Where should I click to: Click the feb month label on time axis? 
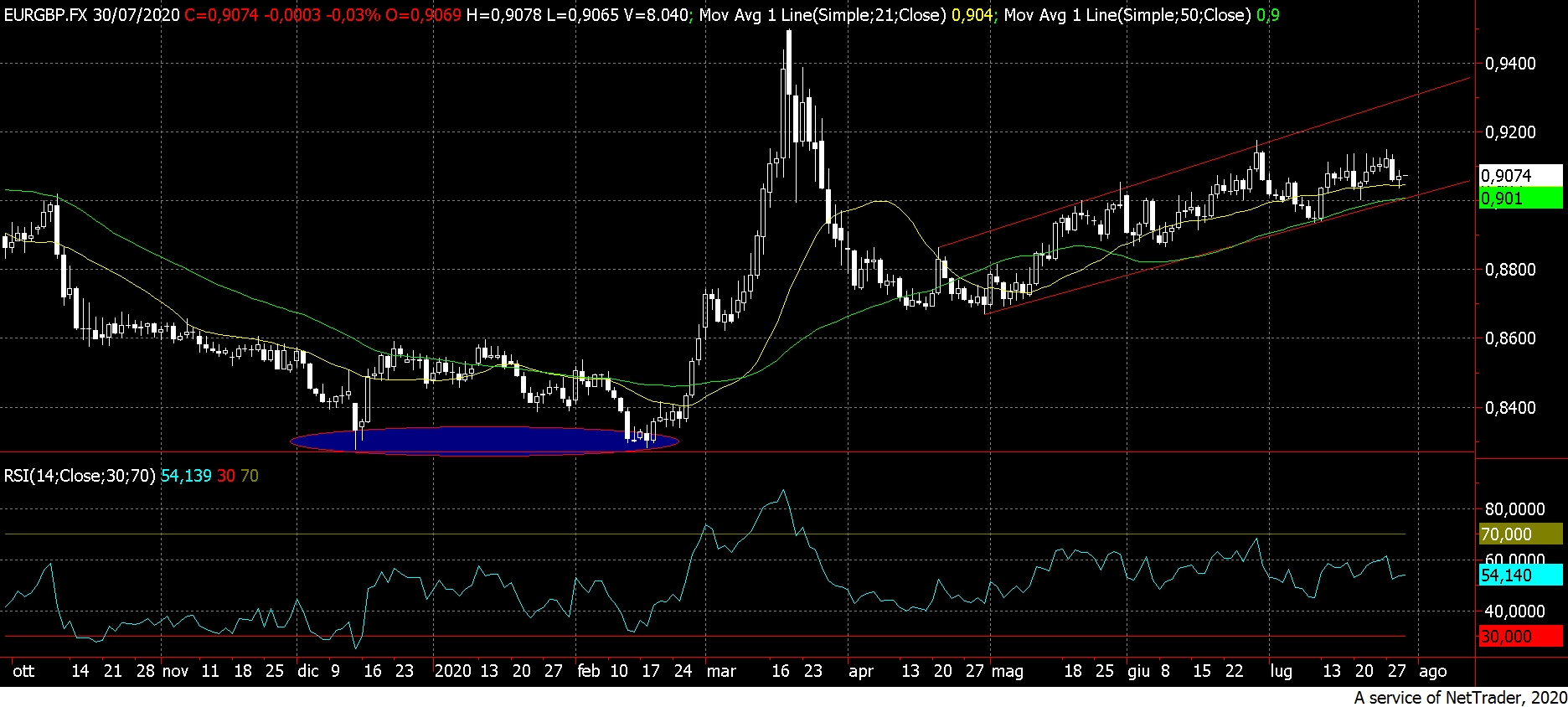click(589, 671)
